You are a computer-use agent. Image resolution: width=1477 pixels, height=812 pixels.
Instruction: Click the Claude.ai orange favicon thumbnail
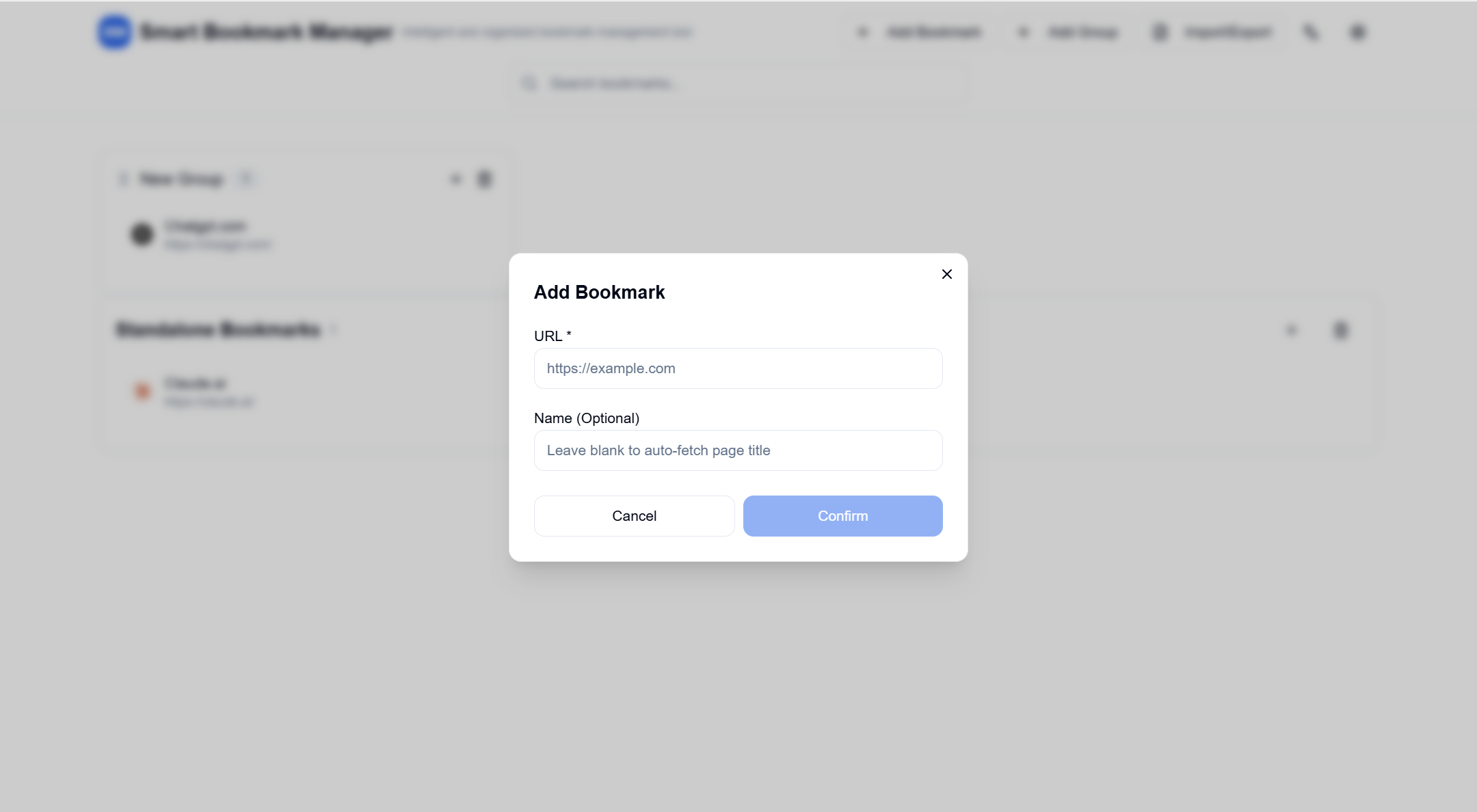[x=142, y=391]
